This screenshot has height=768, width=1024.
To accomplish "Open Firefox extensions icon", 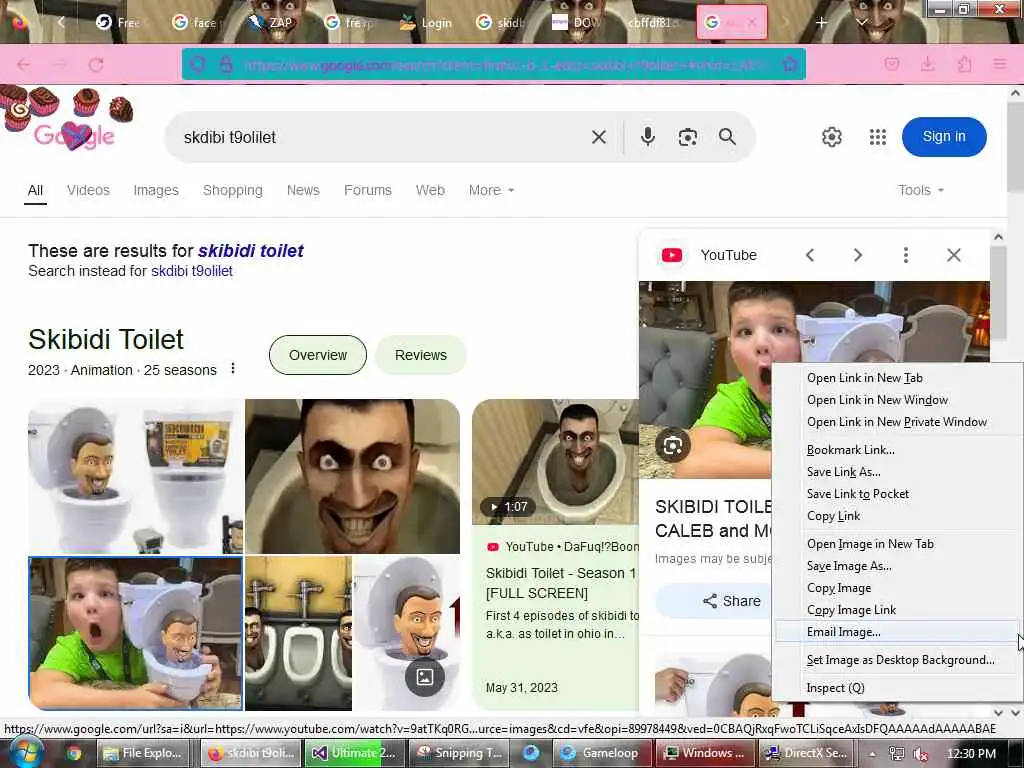I will pyautogui.click(x=964, y=65).
